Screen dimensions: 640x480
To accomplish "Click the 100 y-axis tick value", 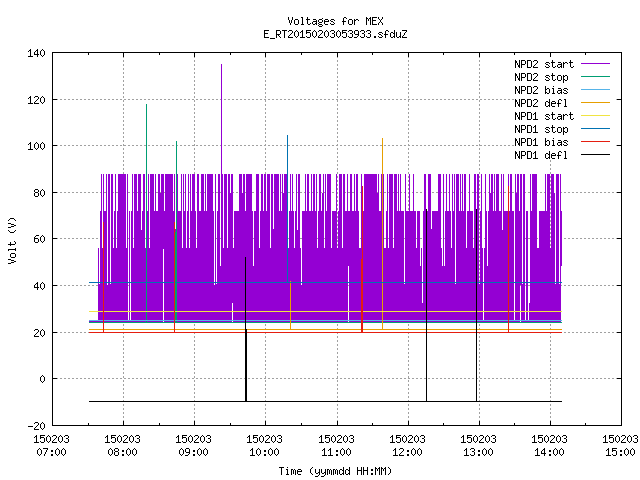I will [36, 146].
